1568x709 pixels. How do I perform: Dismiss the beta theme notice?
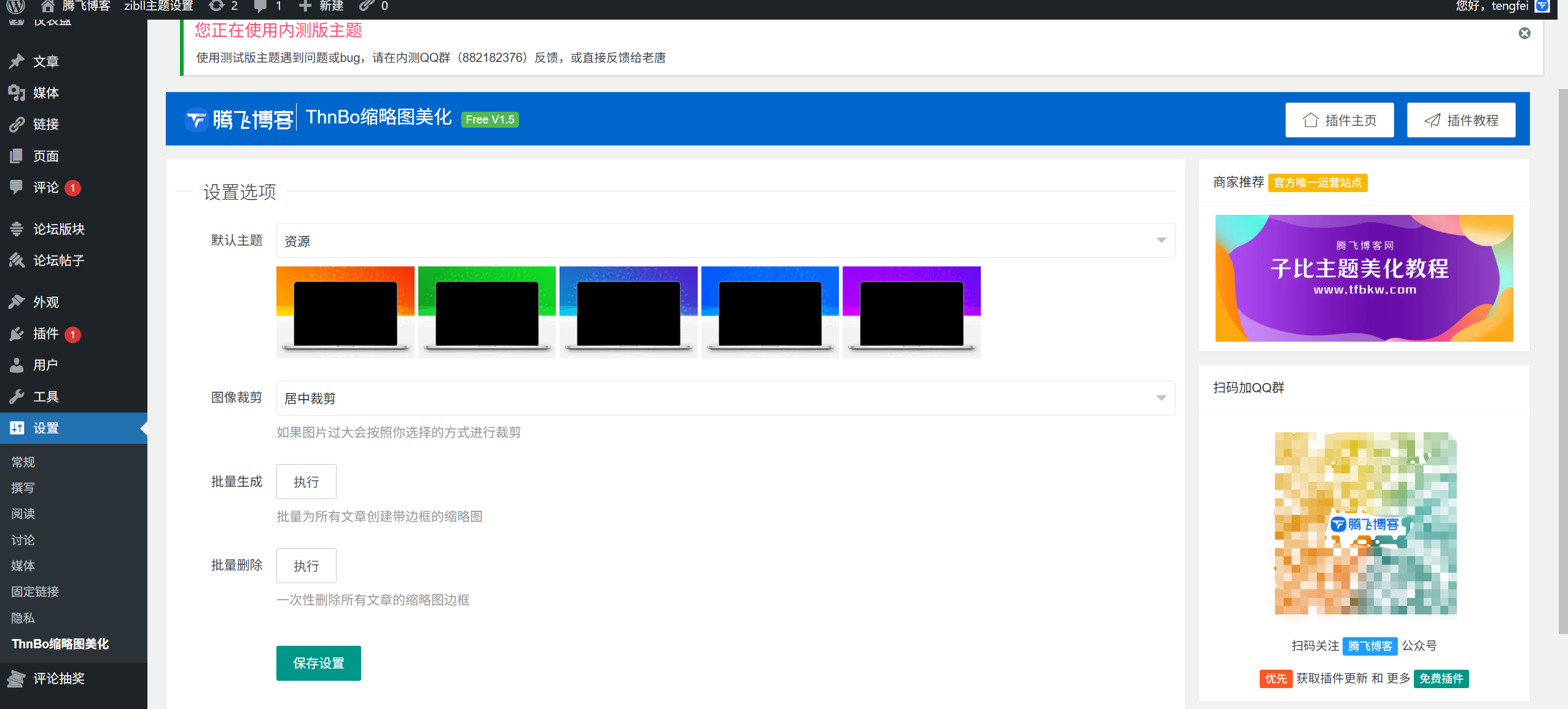pos(1524,33)
